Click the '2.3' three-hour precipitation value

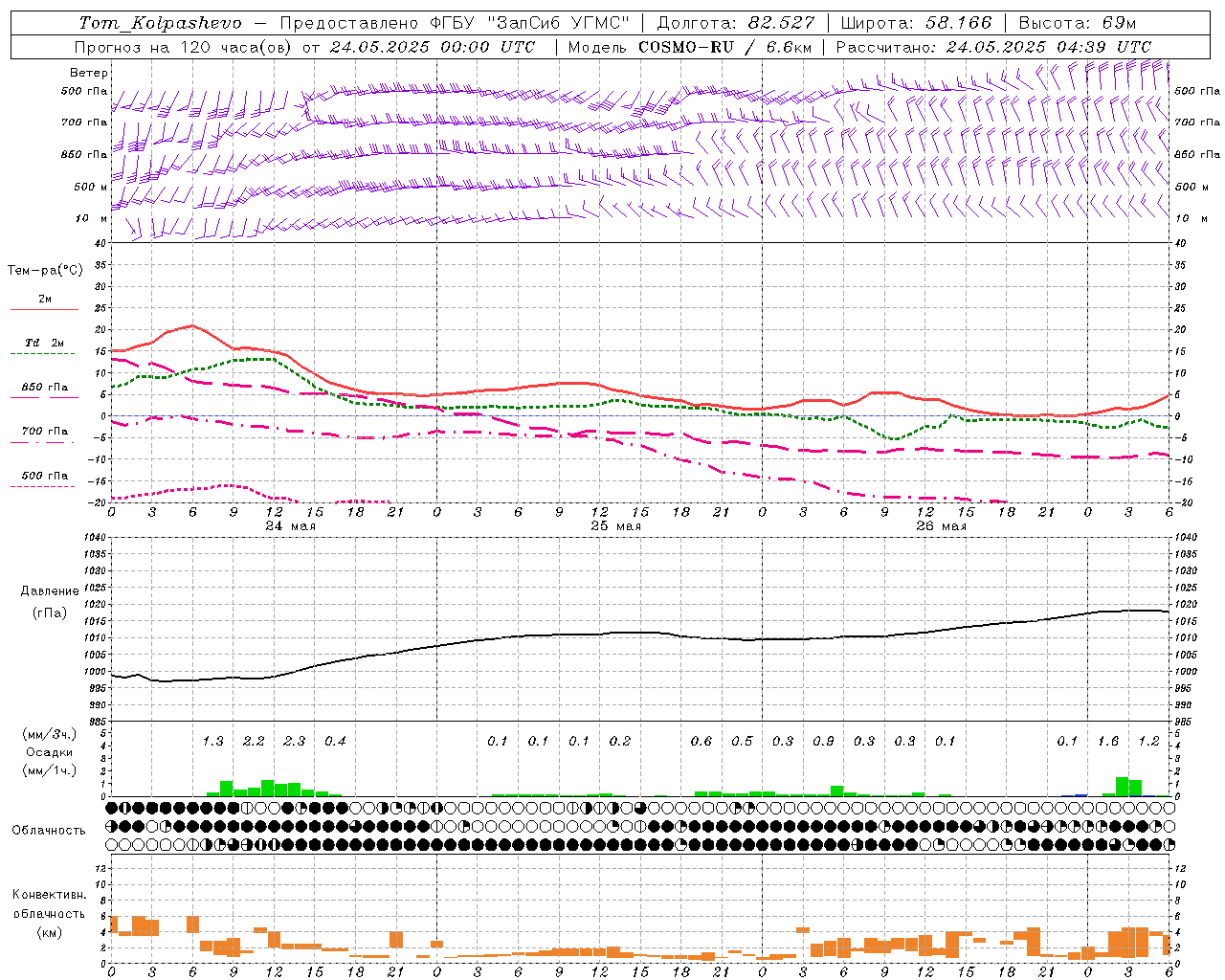pos(294,742)
